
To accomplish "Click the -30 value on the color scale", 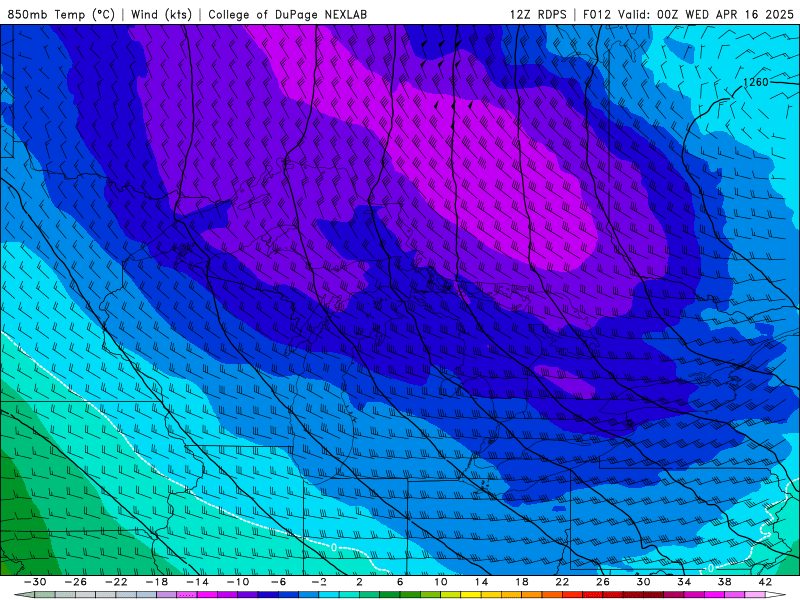I will tap(35, 582).
